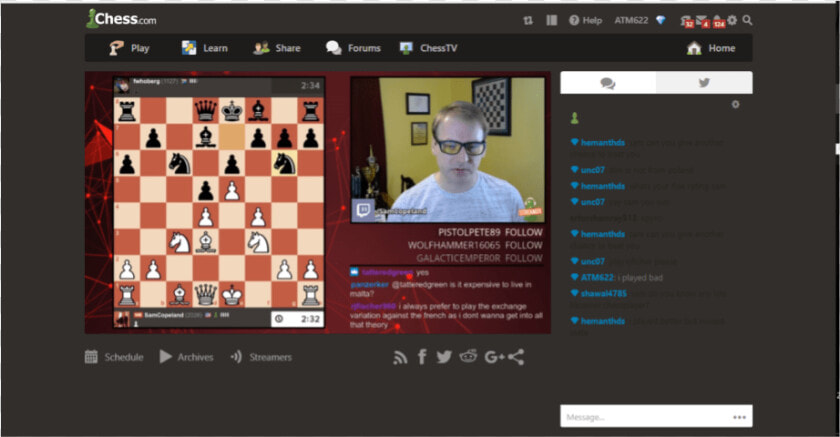
Task: Click the top clock showing 2:34
Action: (297, 85)
